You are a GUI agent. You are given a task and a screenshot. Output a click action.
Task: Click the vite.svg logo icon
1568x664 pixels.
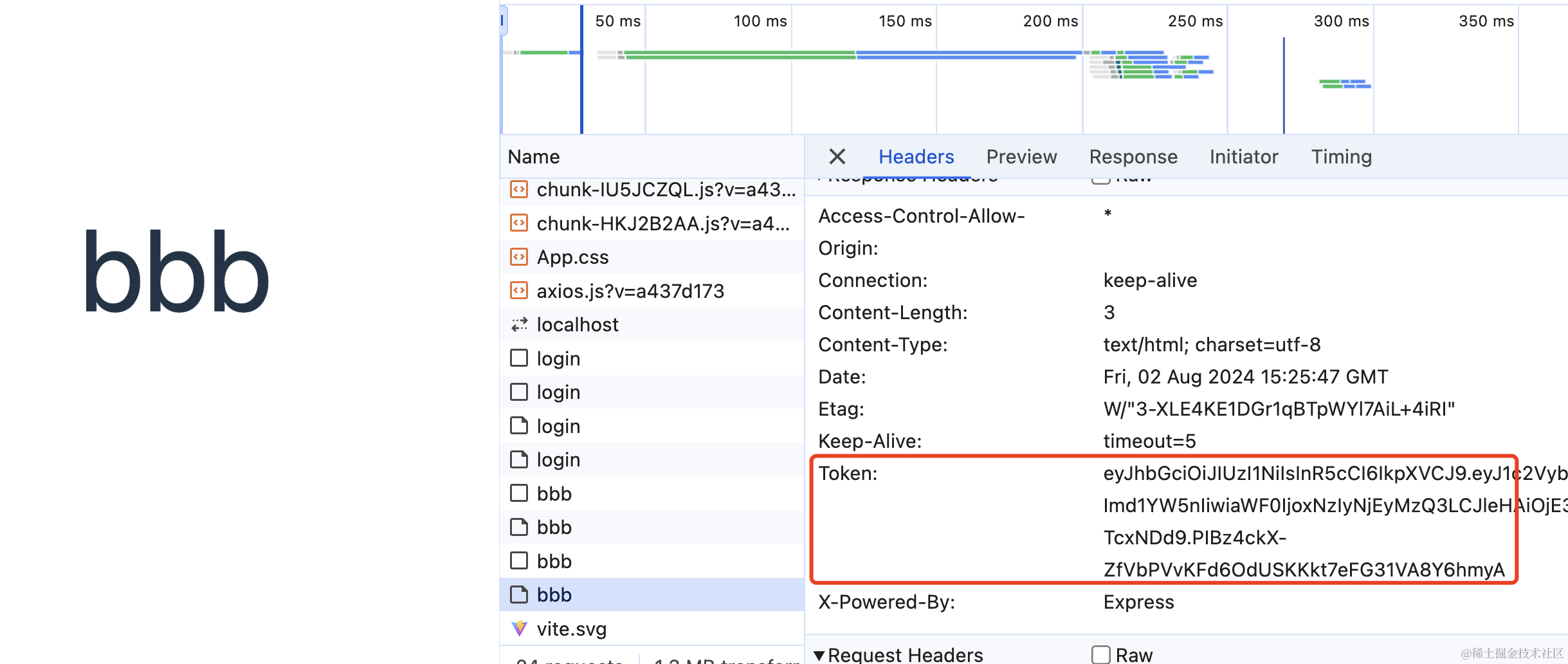coord(518,628)
